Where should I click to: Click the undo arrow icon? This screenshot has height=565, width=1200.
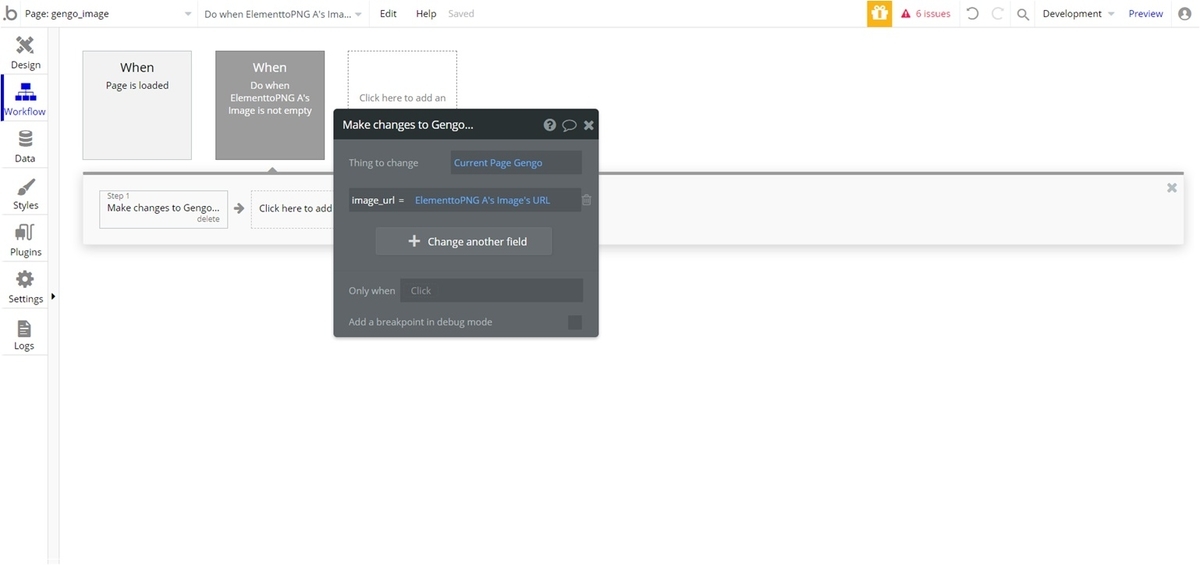pos(972,14)
